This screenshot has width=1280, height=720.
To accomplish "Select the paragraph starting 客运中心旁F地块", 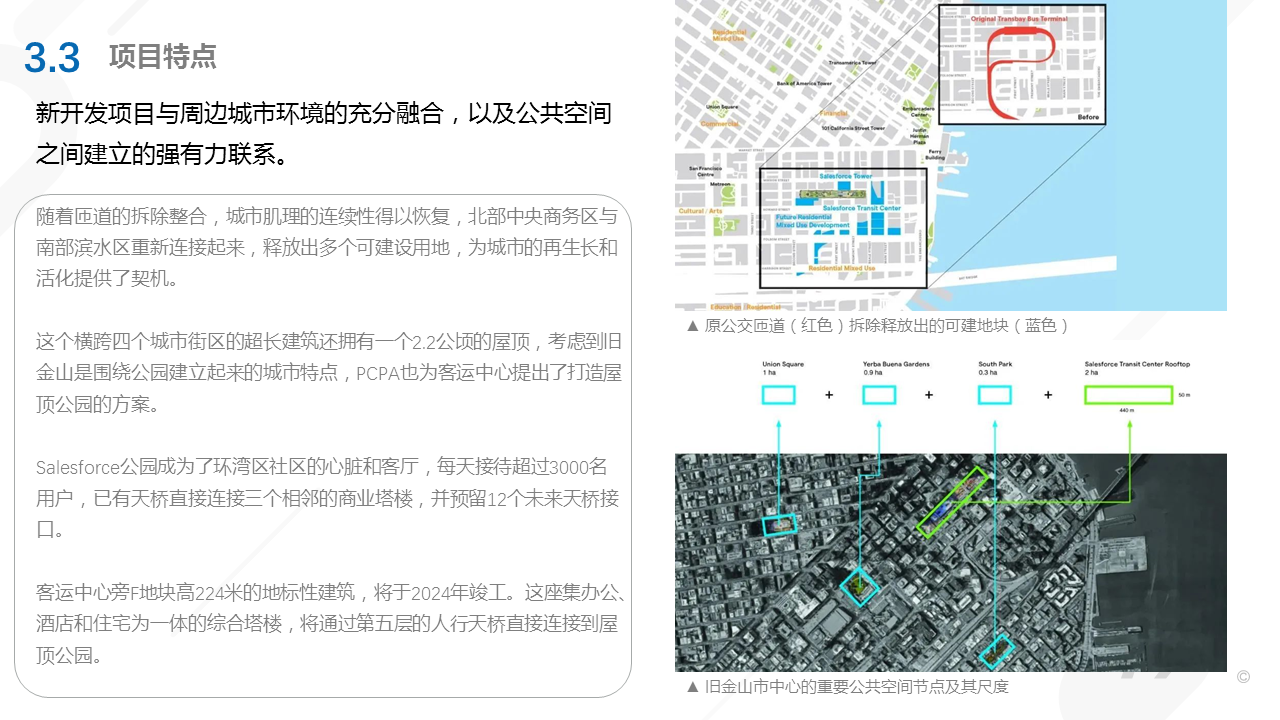I will tap(330, 624).
